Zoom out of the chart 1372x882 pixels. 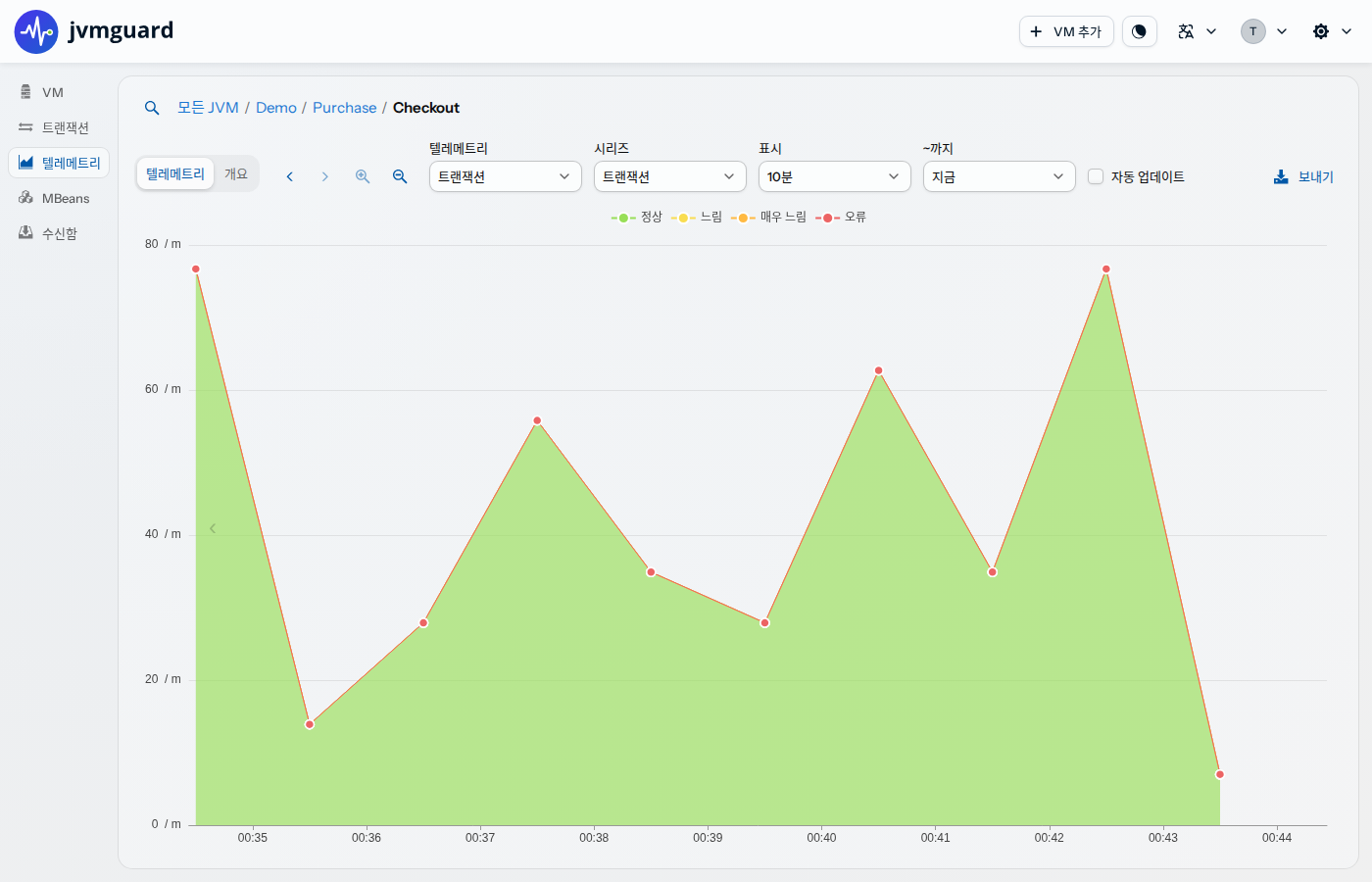(x=400, y=176)
